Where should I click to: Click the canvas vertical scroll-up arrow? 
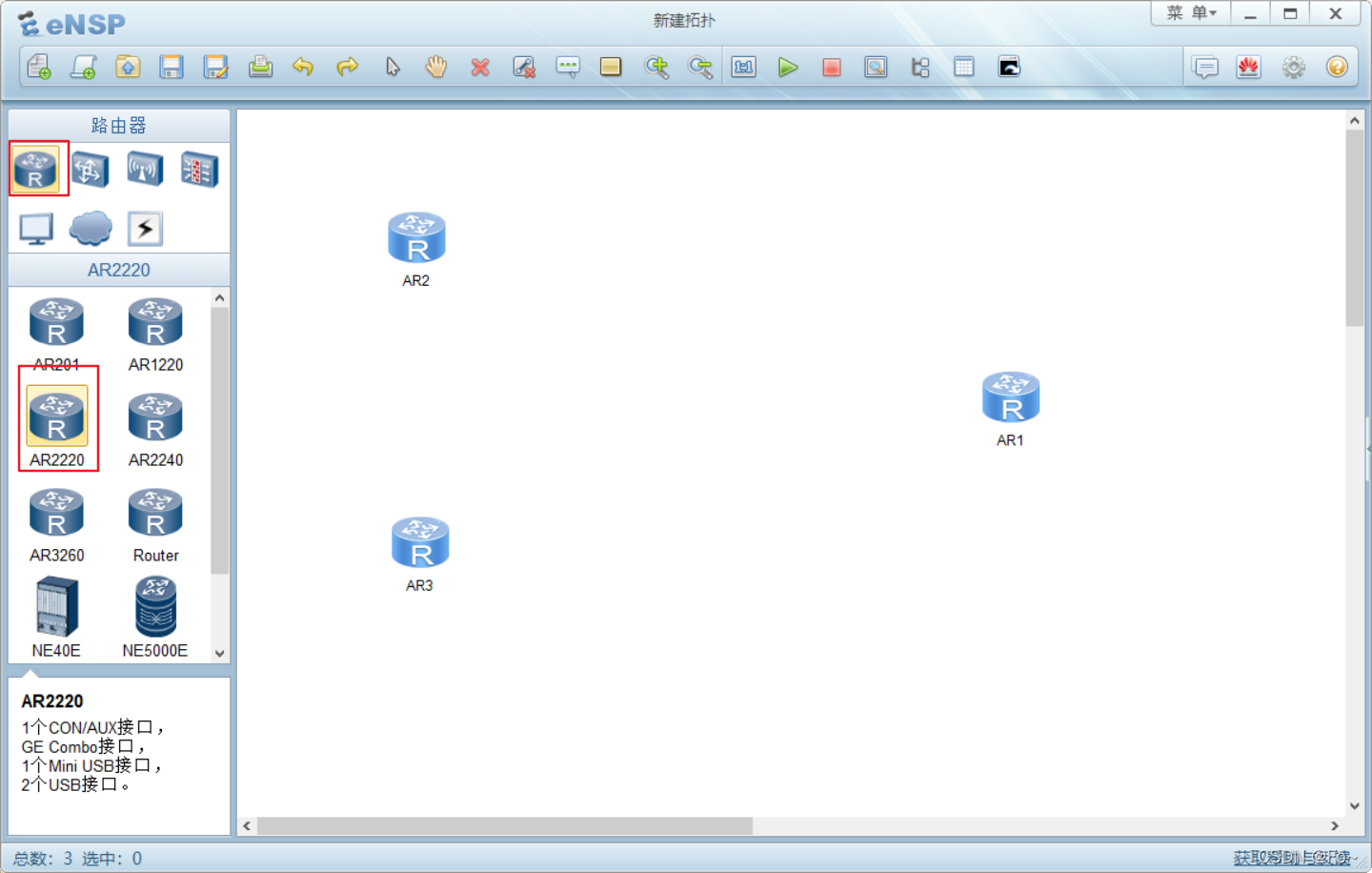(x=1354, y=121)
